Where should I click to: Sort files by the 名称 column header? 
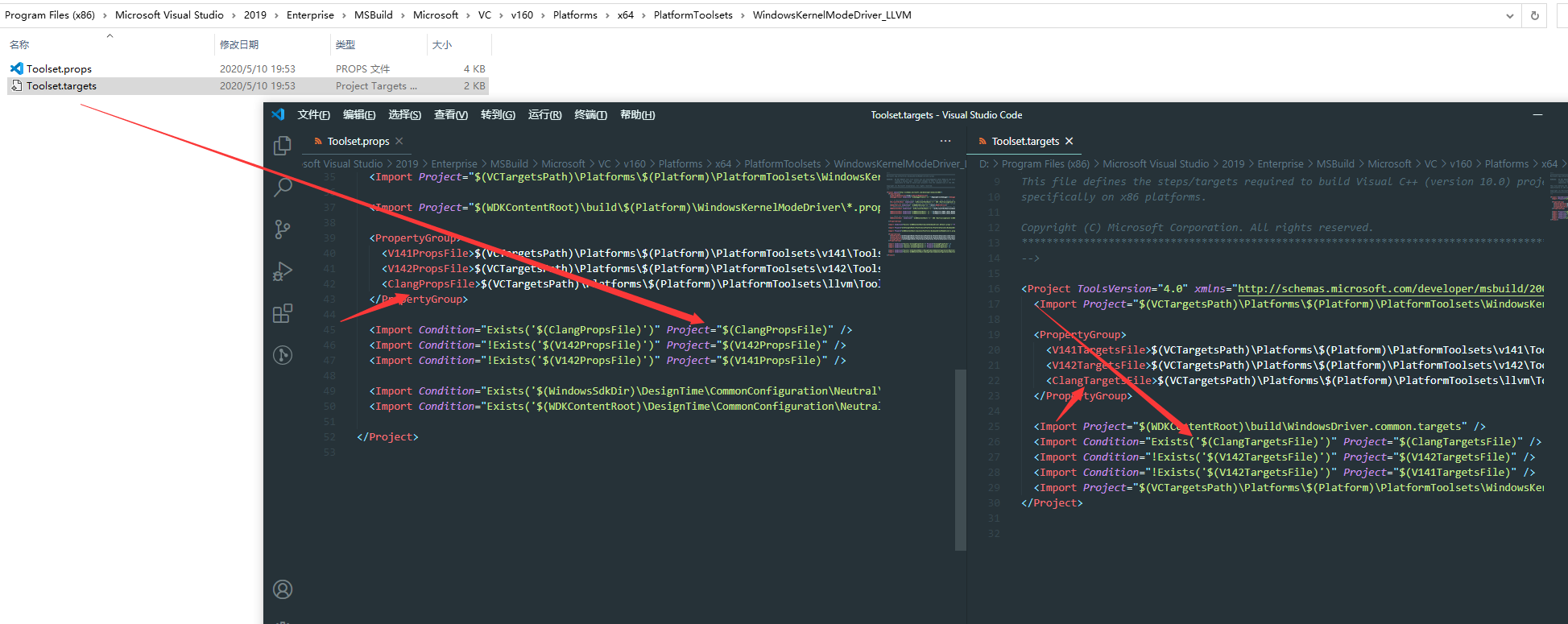[110, 45]
